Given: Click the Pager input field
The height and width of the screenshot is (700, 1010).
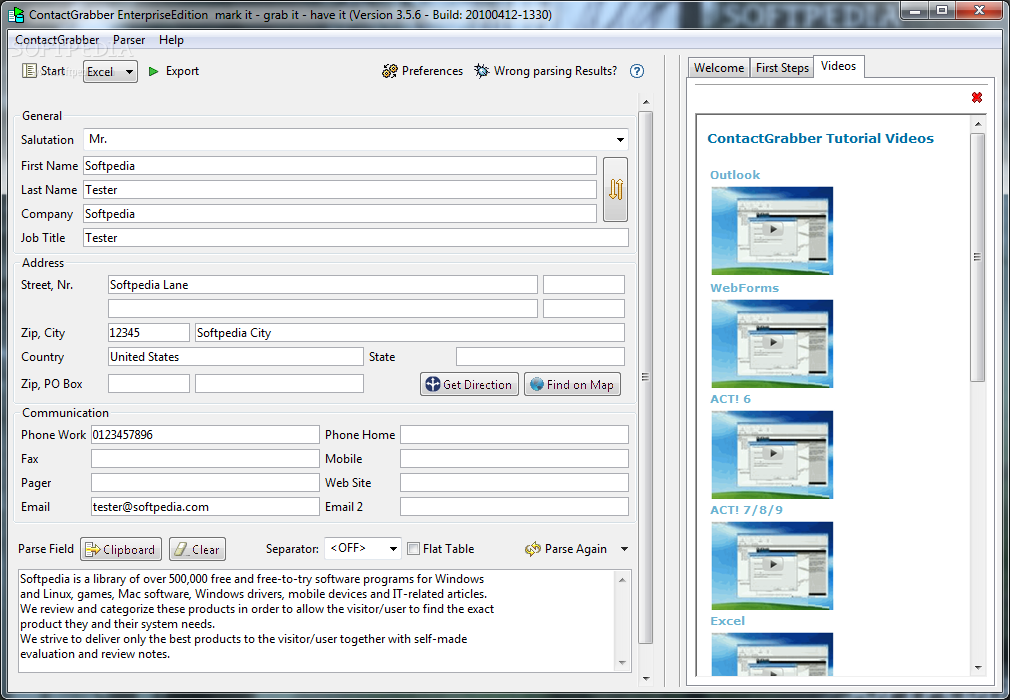Looking at the screenshot, I should tap(205, 482).
